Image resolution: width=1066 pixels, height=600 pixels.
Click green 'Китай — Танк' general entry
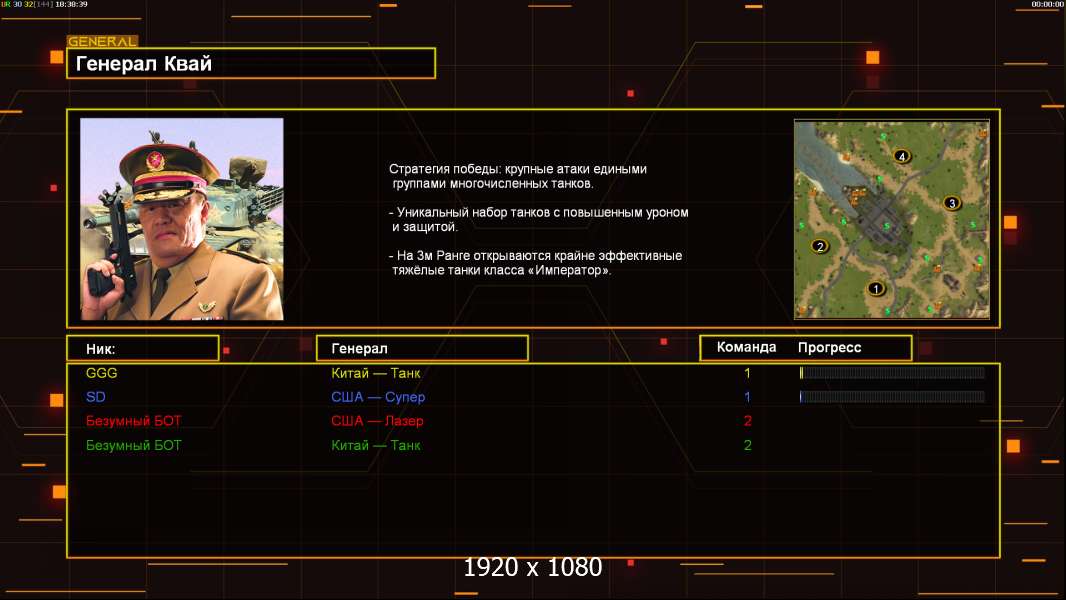tap(376, 445)
